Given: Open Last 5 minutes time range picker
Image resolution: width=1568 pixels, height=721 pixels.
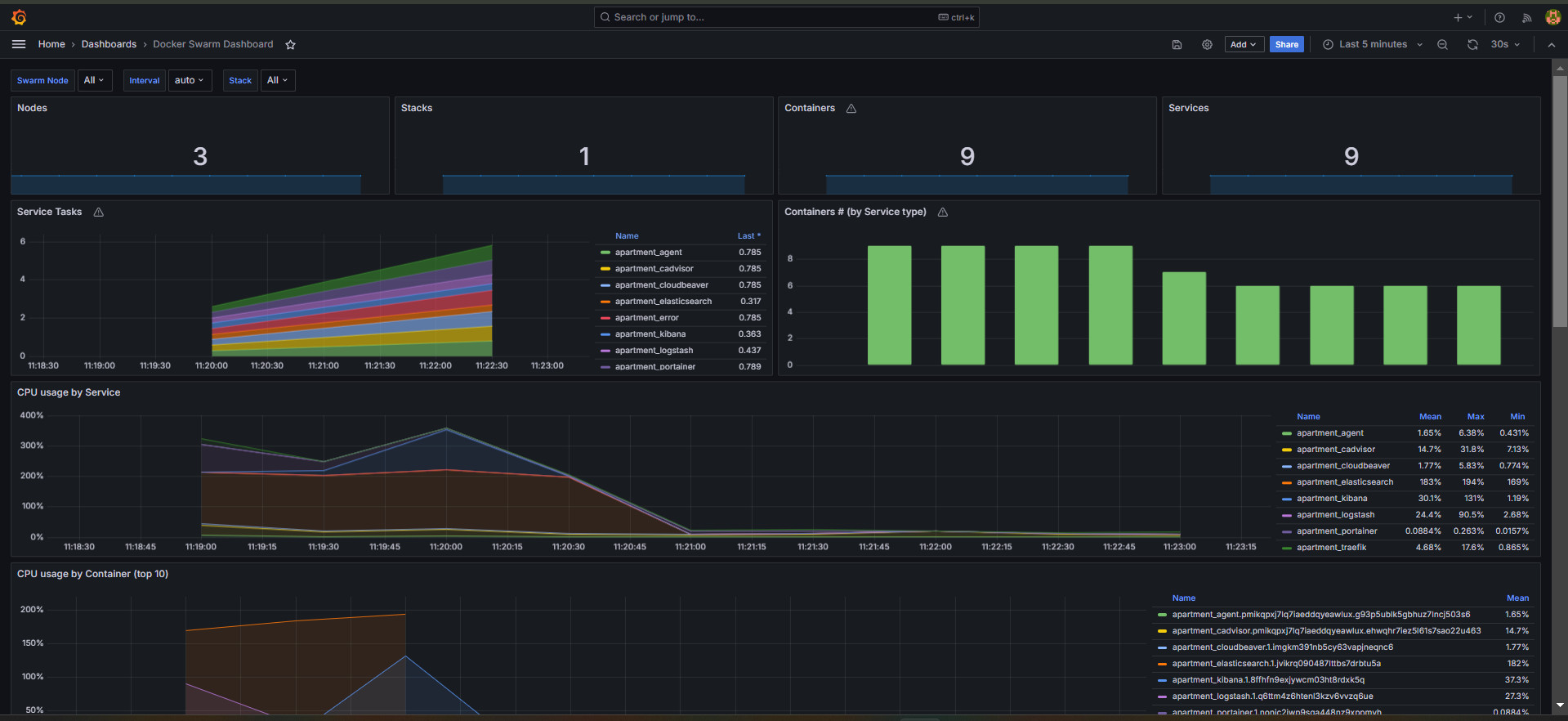Looking at the screenshot, I should coord(1373,44).
